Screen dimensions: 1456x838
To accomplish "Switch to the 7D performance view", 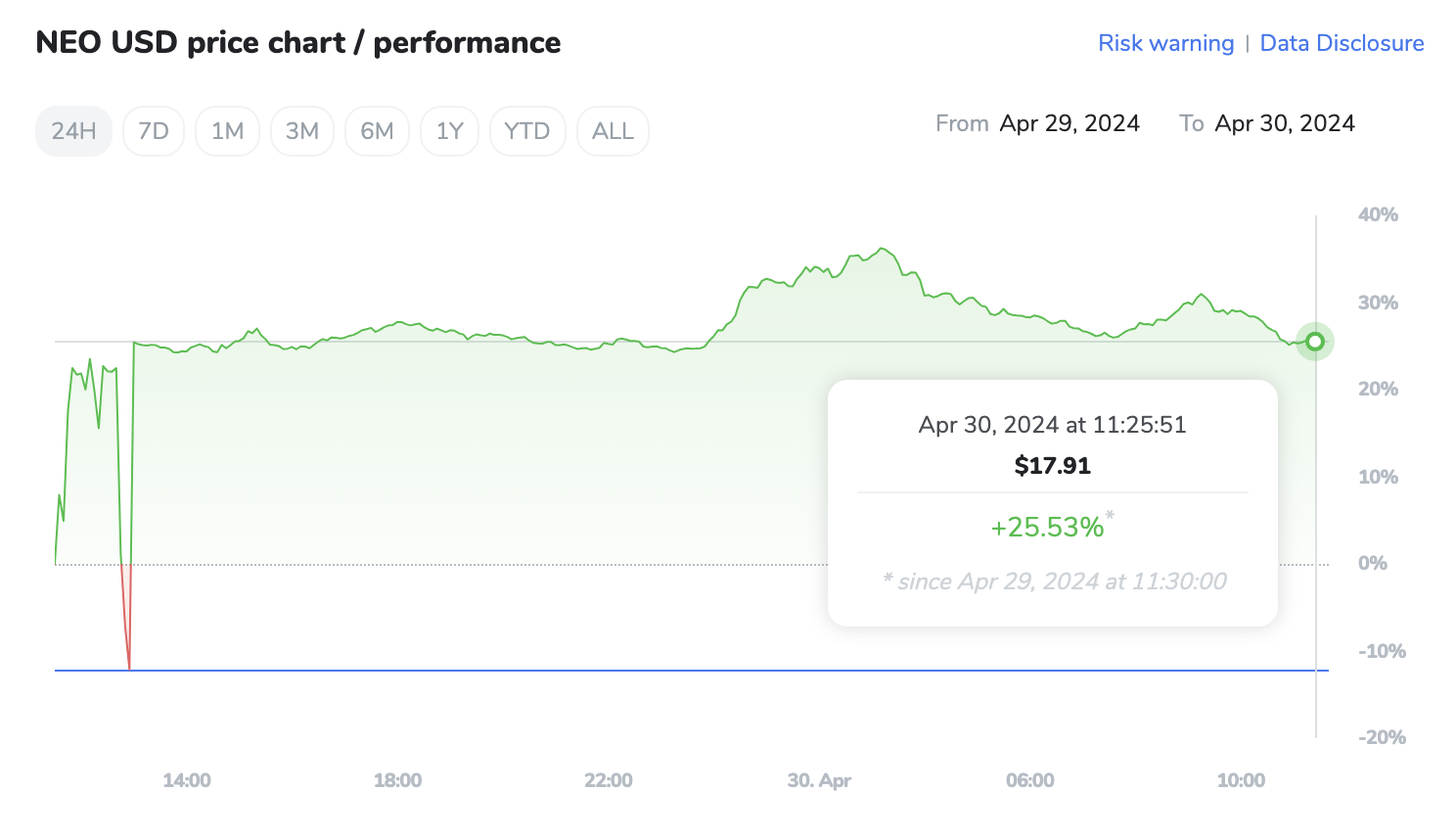I will tap(153, 130).
